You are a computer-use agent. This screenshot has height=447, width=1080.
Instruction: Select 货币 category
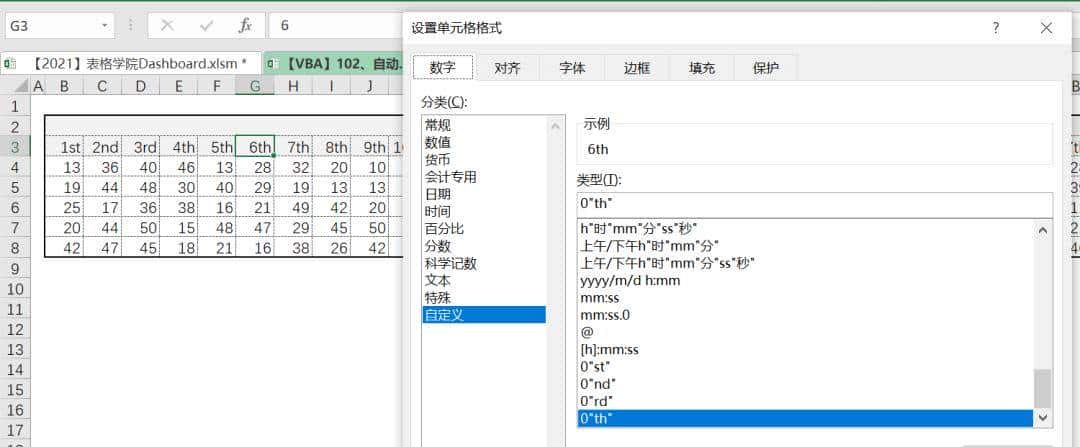click(x=484, y=160)
